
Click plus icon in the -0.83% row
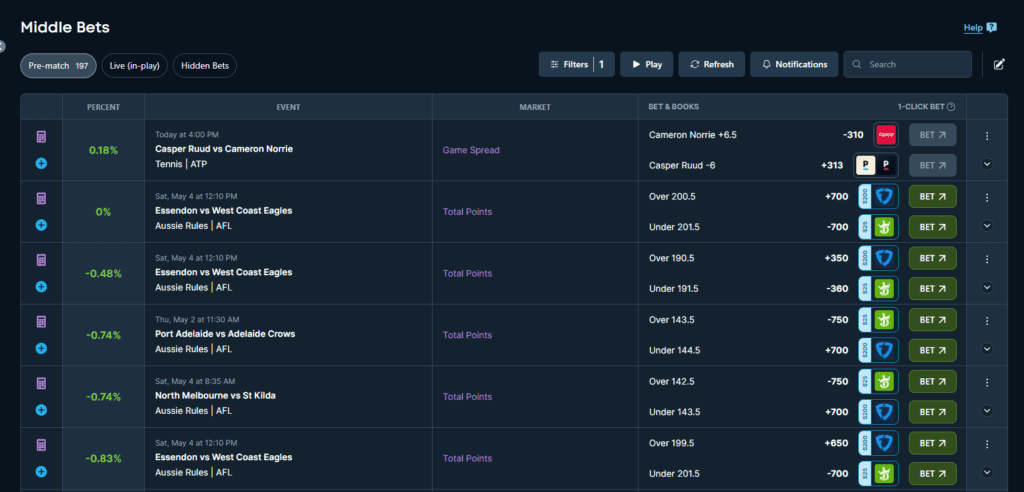(x=41, y=471)
